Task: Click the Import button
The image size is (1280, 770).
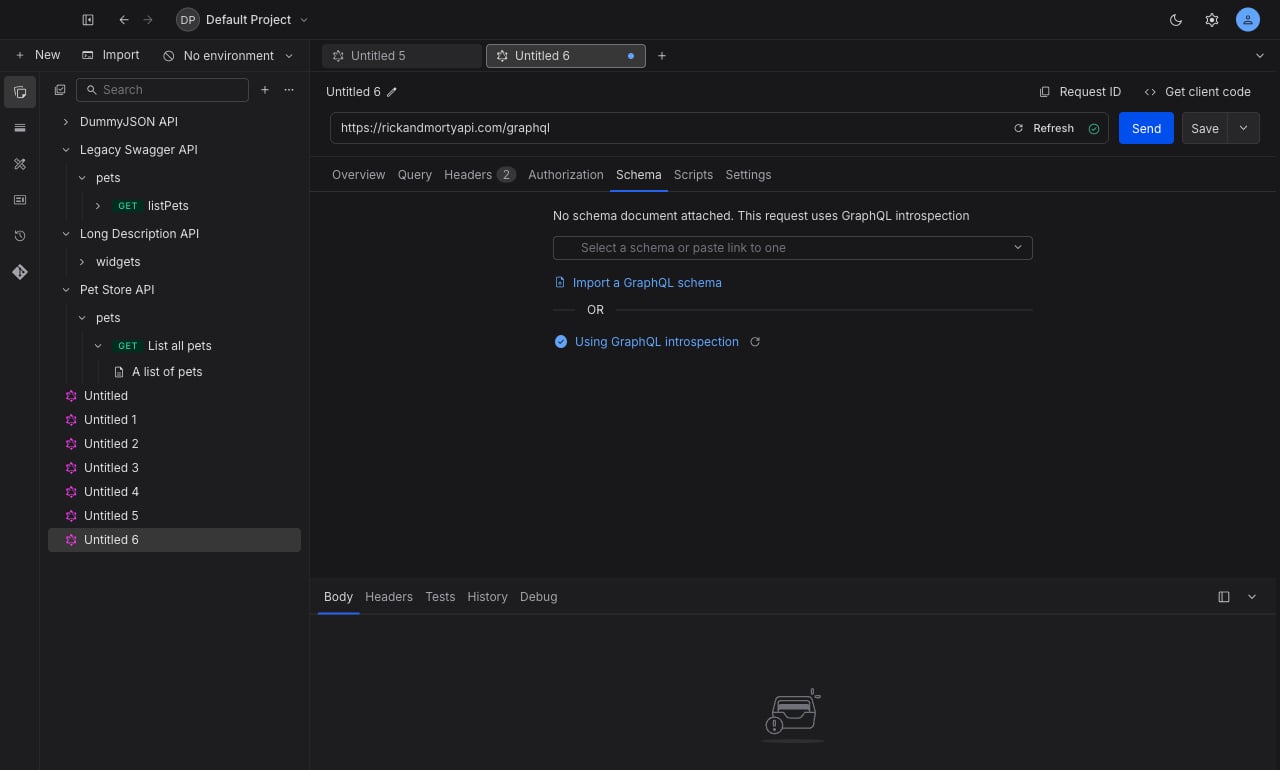Action: point(111,55)
